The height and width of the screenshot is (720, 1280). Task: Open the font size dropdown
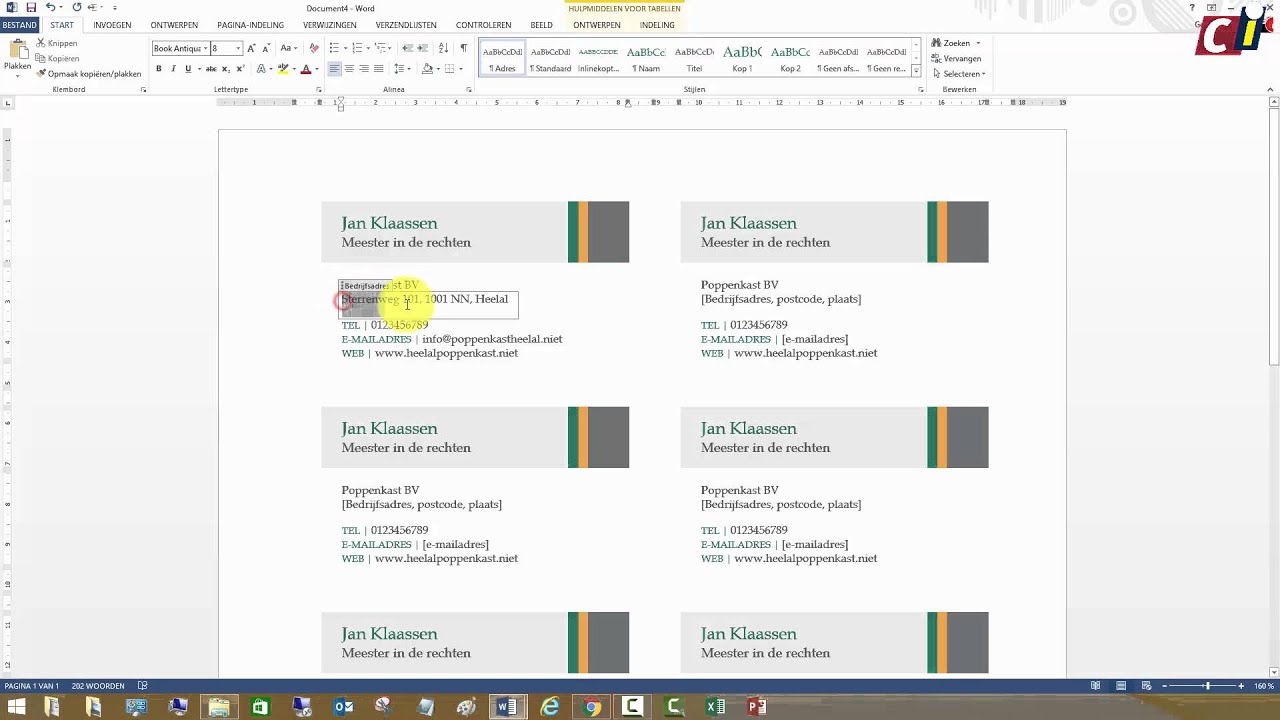(x=238, y=48)
